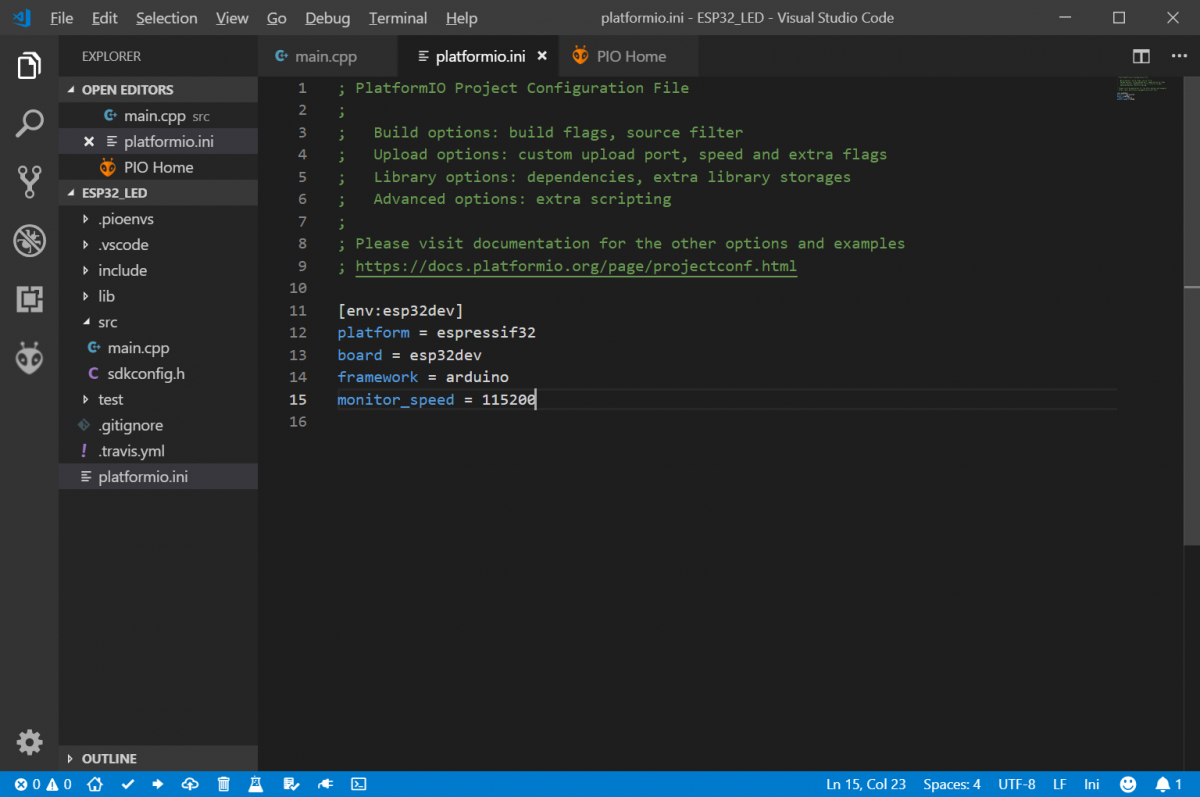The height and width of the screenshot is (797, 1200).
Task: Click the upload to remote cloud icon
Action: [x=190, y=784]
